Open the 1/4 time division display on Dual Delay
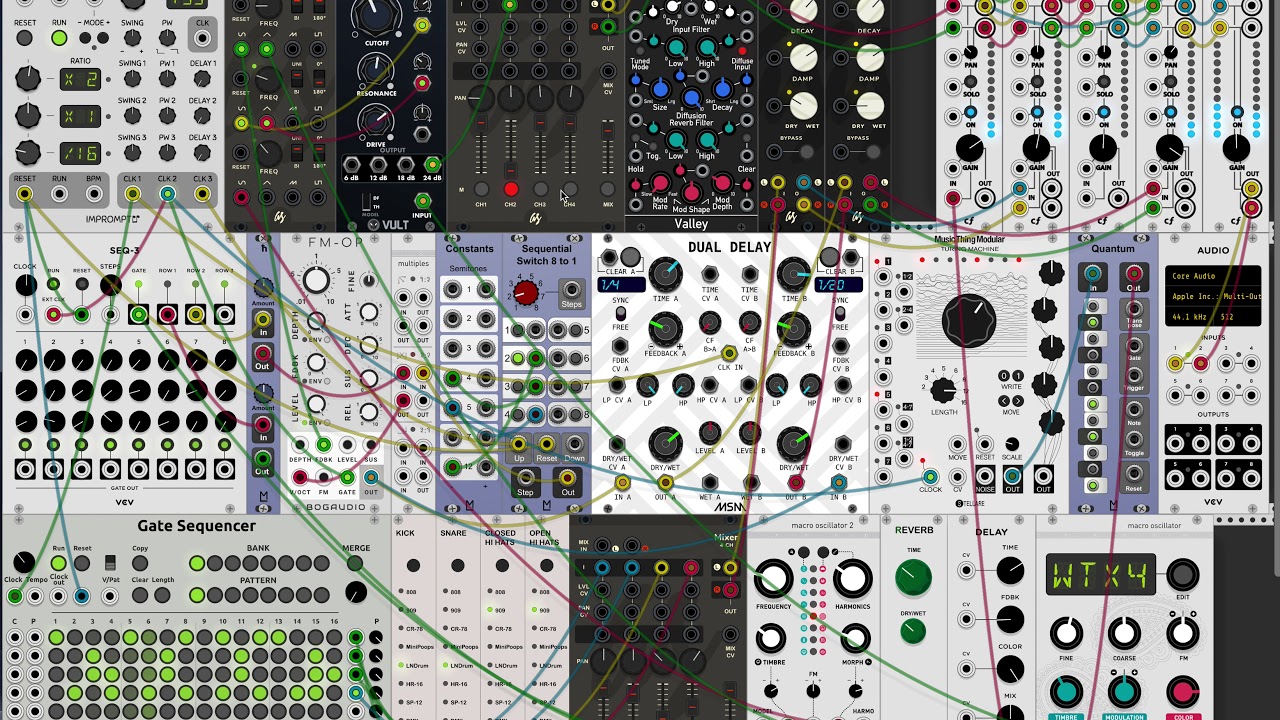This screenshot has height=720, width=1280. [x=621, y=285]
